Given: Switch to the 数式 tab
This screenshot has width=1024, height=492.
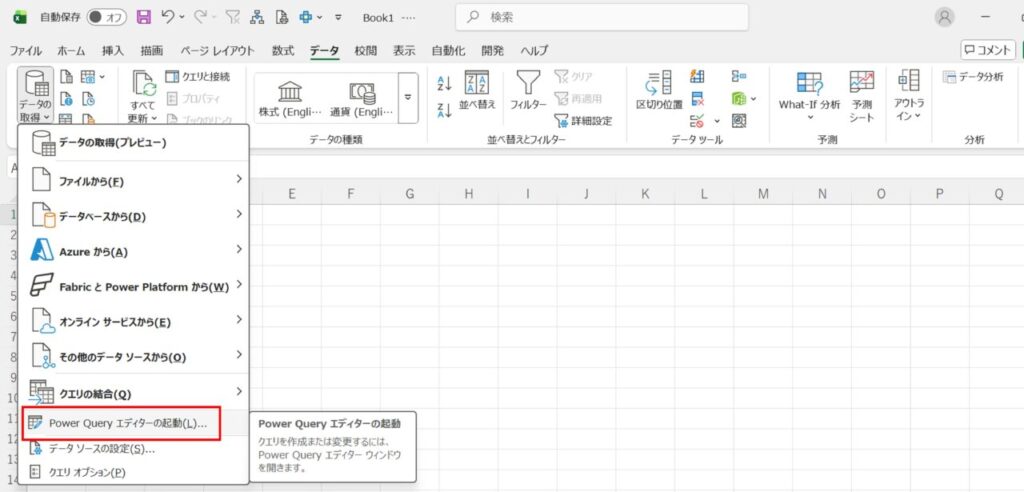Looking at the screenshot, I should pyautogui.click(x=283, y=50).
